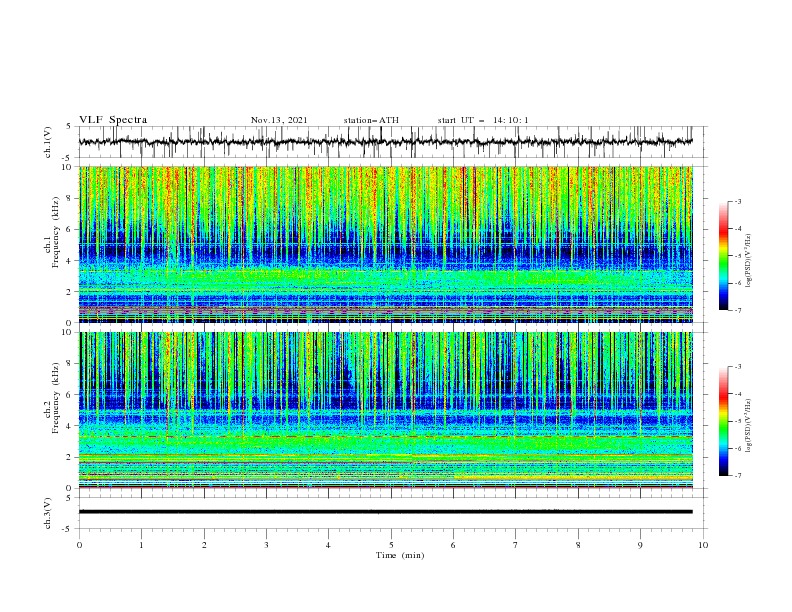This screenshot has height=612, width=792.
Task: Click the "9" tick on the time axis
Action: (640, 545)
